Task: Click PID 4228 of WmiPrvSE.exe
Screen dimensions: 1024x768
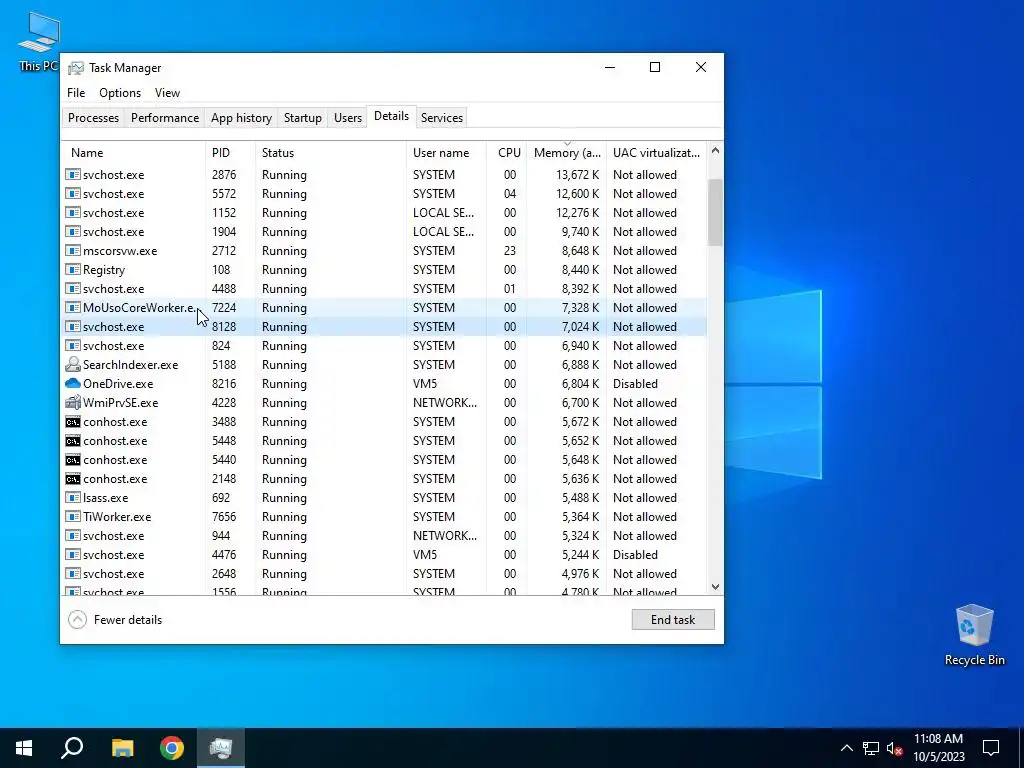Action: click(223, 403)
